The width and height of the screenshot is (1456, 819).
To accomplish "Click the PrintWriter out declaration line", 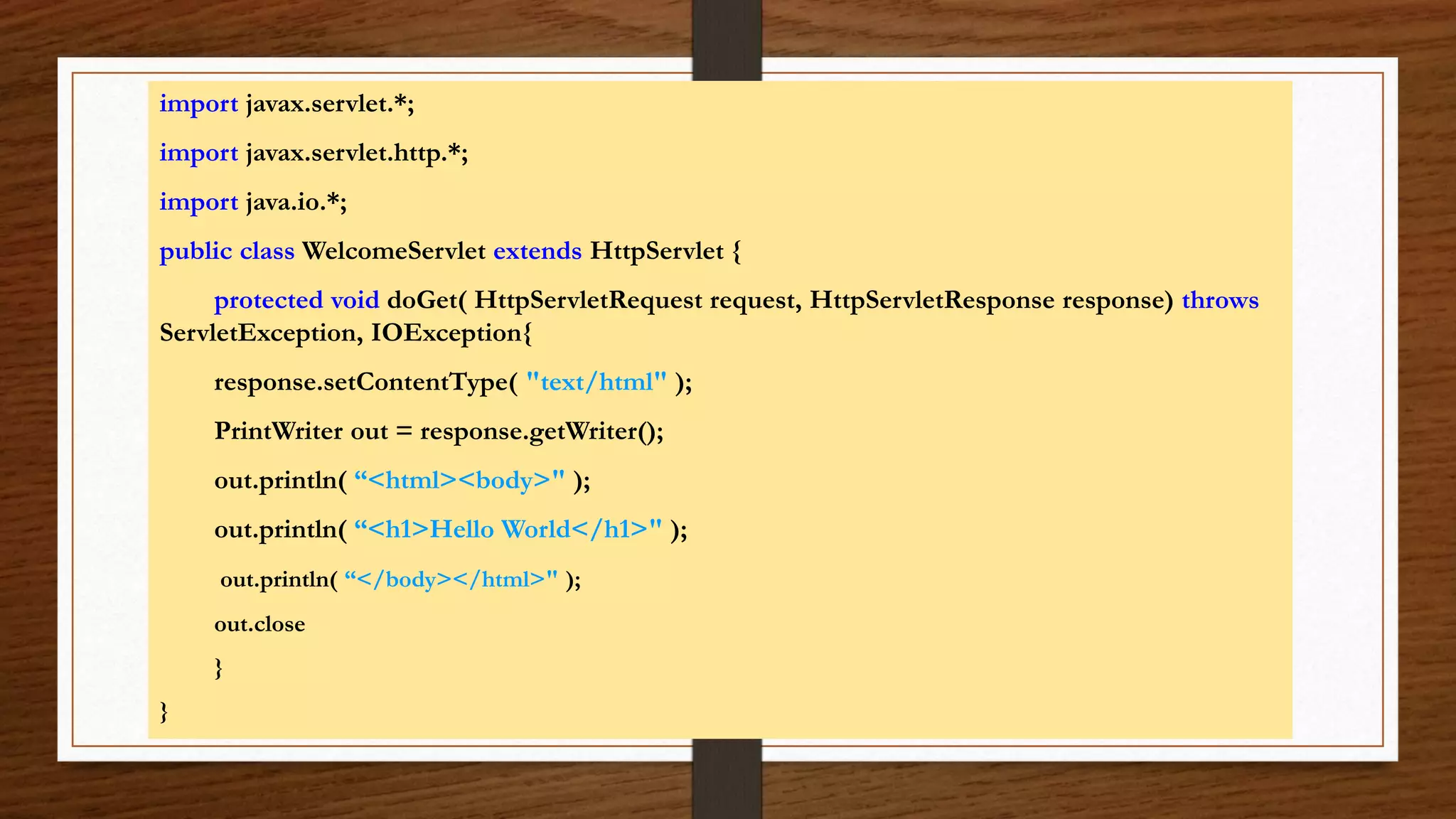I will tap(439, 432).
